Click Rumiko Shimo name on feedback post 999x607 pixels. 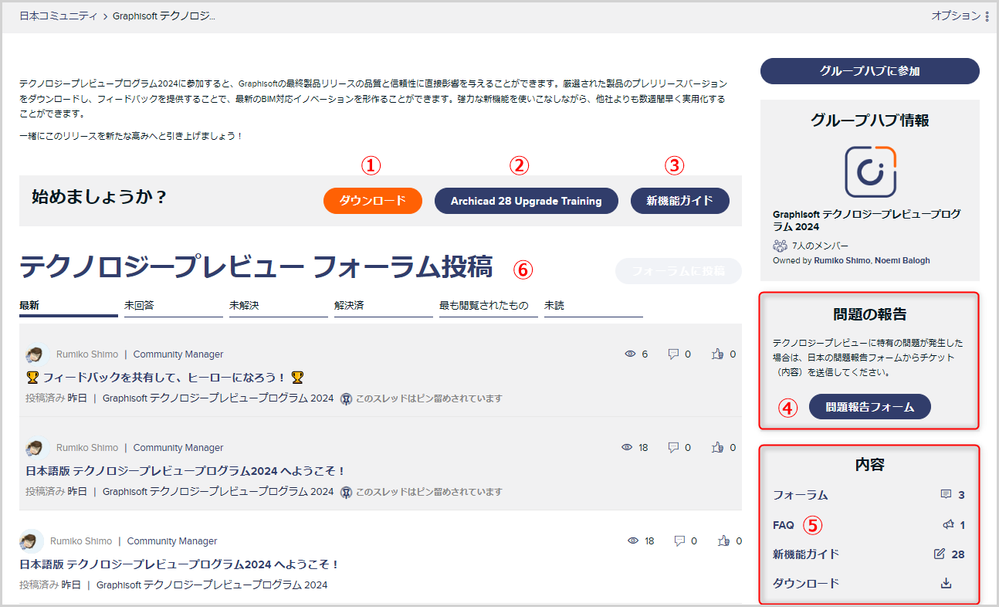point(87,354)
